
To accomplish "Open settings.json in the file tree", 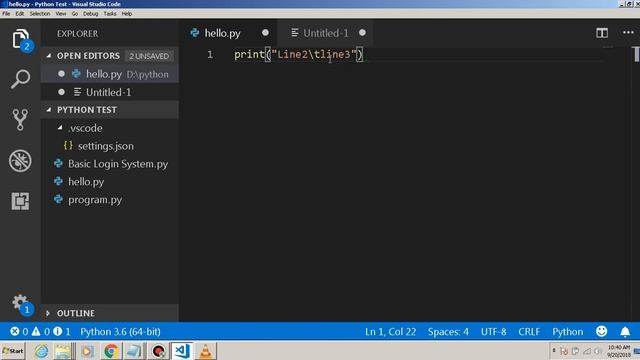I will point(110,146).
